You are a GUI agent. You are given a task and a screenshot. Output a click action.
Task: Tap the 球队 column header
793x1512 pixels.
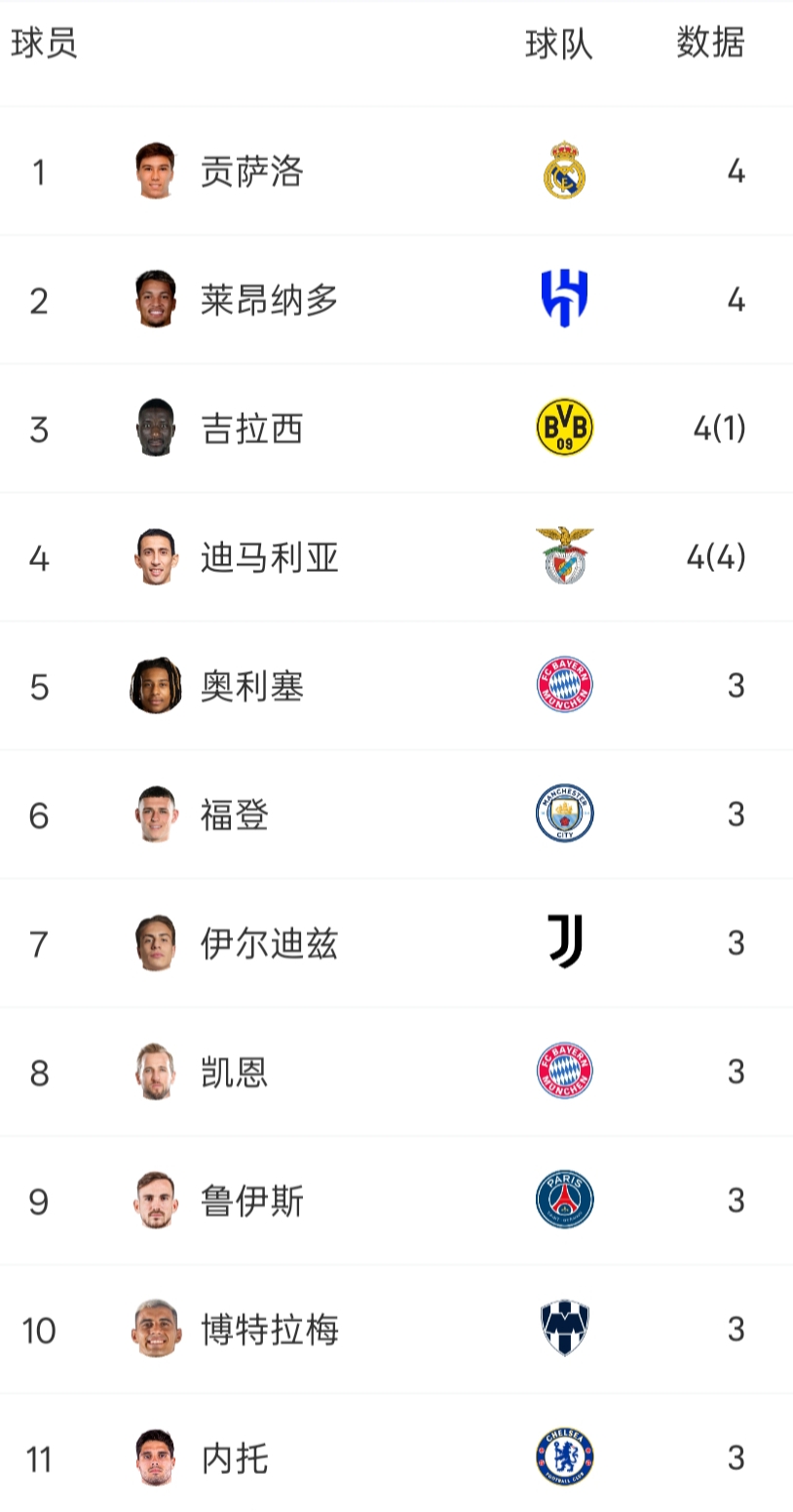[558, 43]
